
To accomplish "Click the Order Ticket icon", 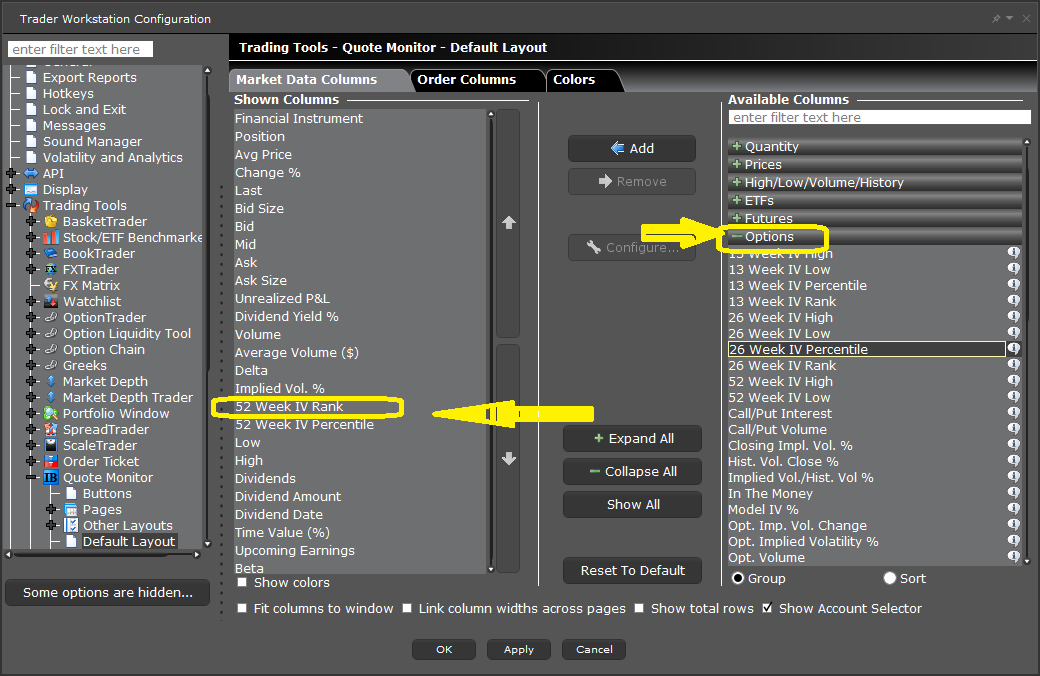I will coord(51,461).
